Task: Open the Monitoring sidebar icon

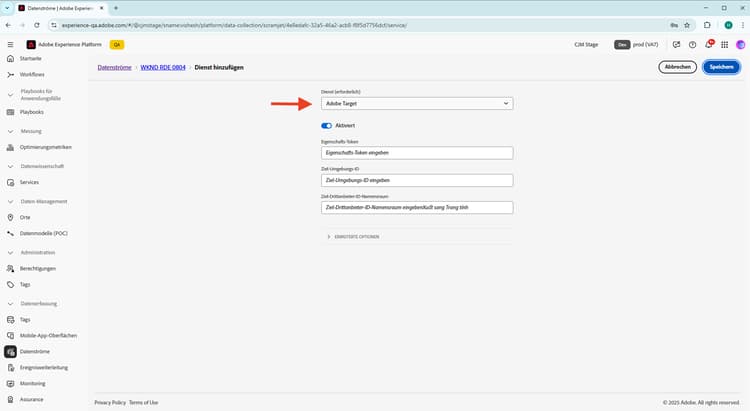Action: [x=11, y=384]
